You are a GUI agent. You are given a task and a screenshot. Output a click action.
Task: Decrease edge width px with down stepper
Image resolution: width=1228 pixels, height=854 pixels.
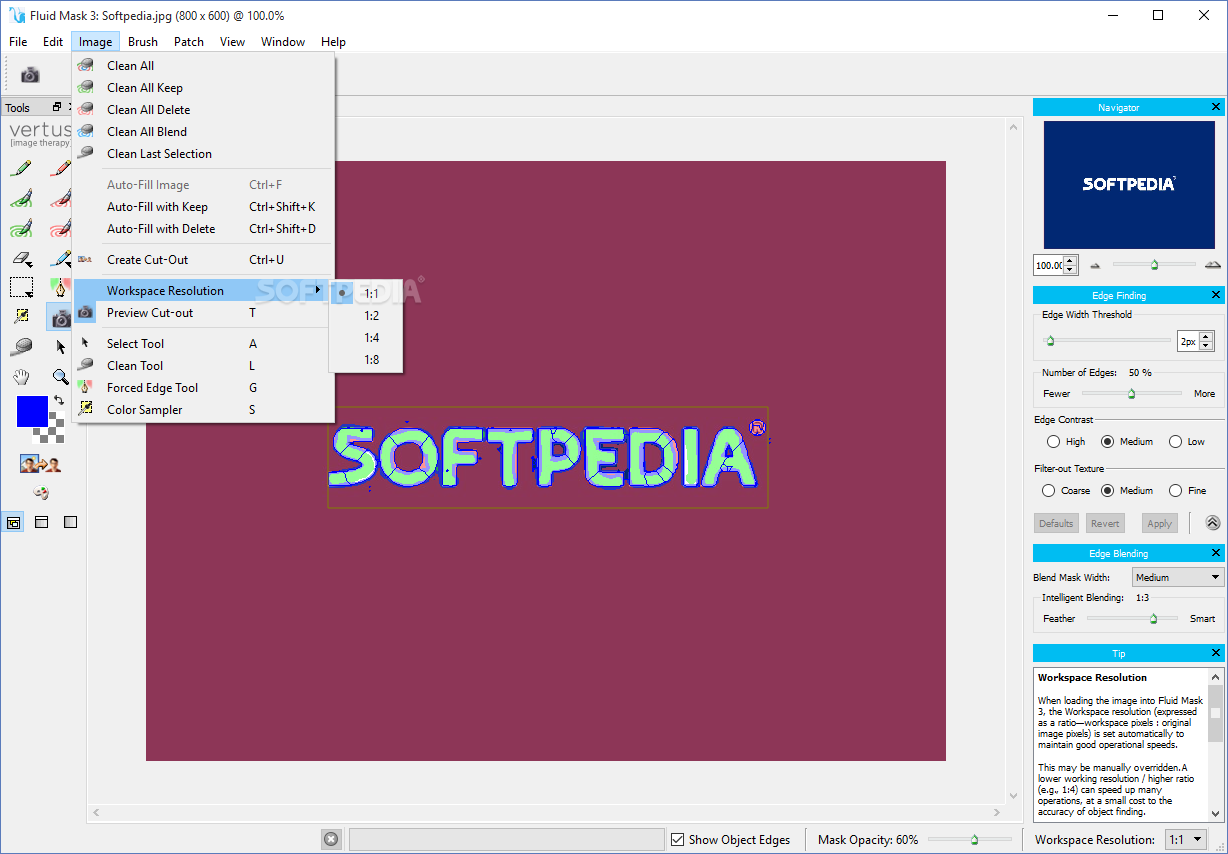1206,346
